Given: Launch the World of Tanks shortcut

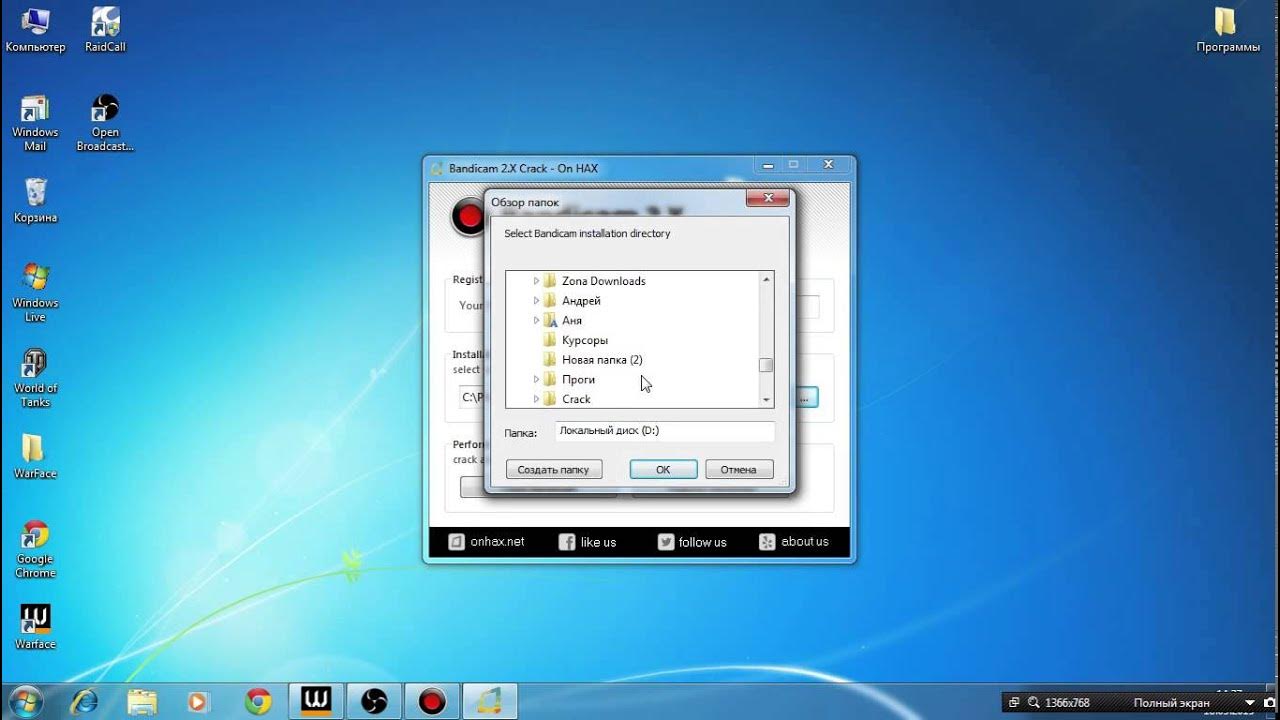Looking at the screenshot, I should [x=35, y=378].
